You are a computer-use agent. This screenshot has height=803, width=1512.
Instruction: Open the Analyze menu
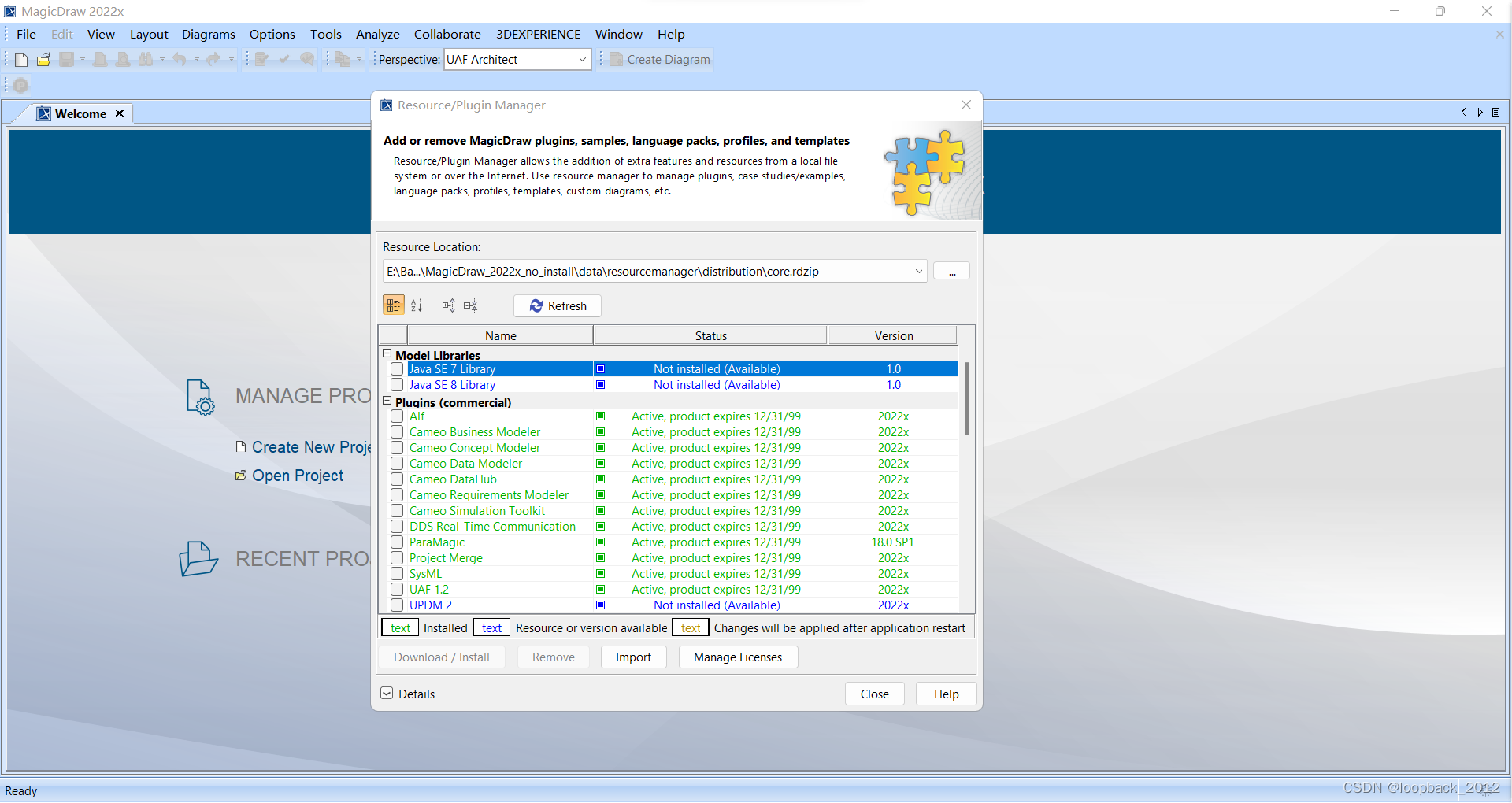(x=378, y=35)
